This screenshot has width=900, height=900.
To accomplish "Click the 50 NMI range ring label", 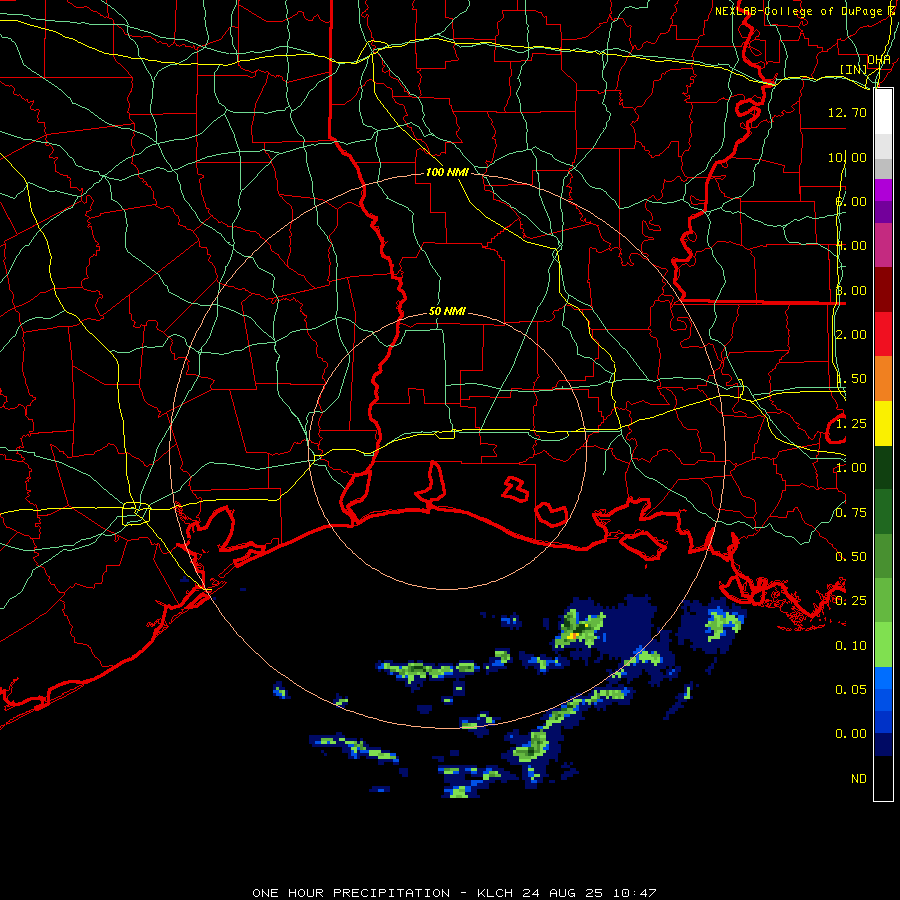I will [447, 312].
